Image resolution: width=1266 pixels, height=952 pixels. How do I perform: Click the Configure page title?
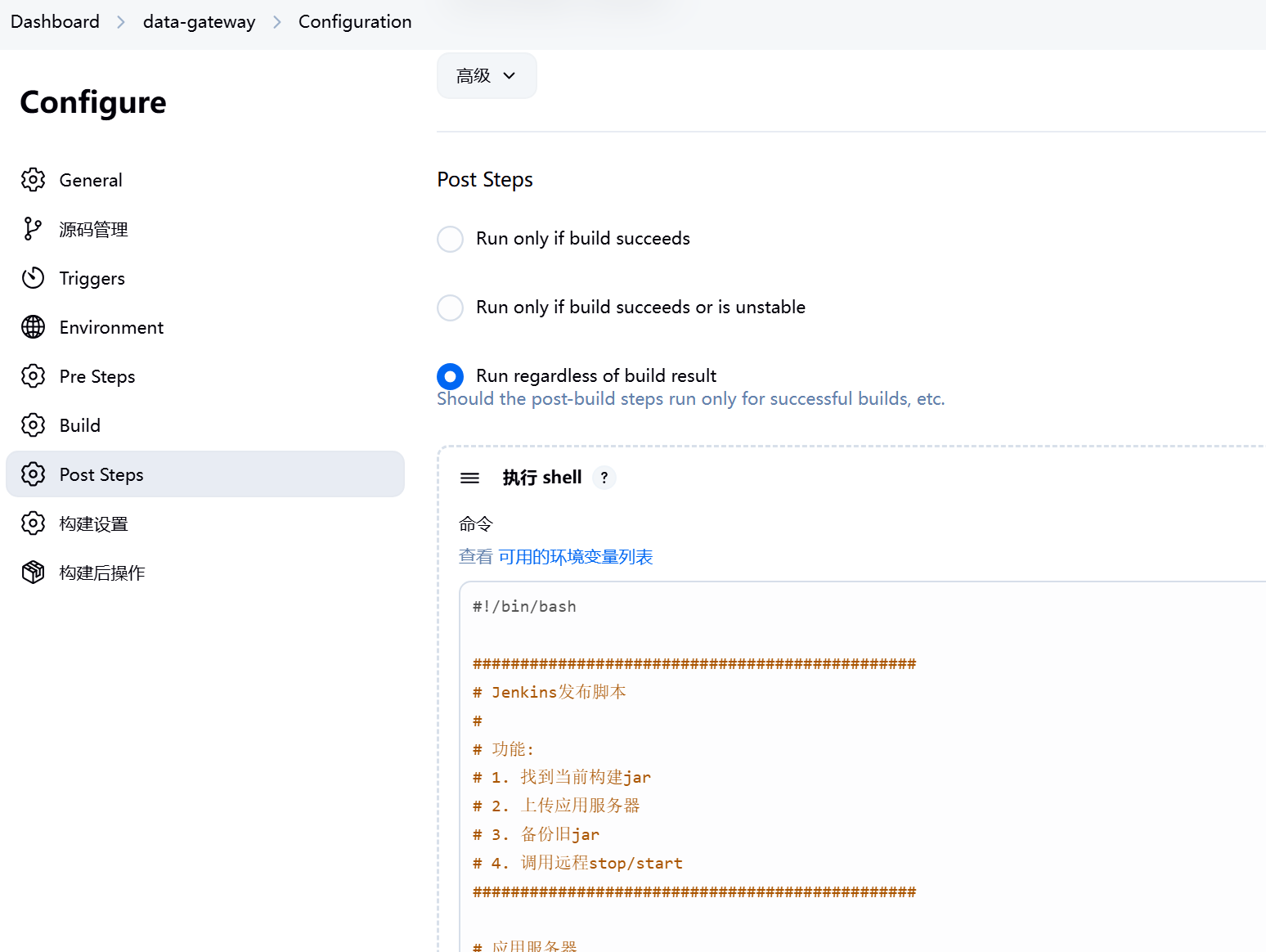(x=93, y=103)
